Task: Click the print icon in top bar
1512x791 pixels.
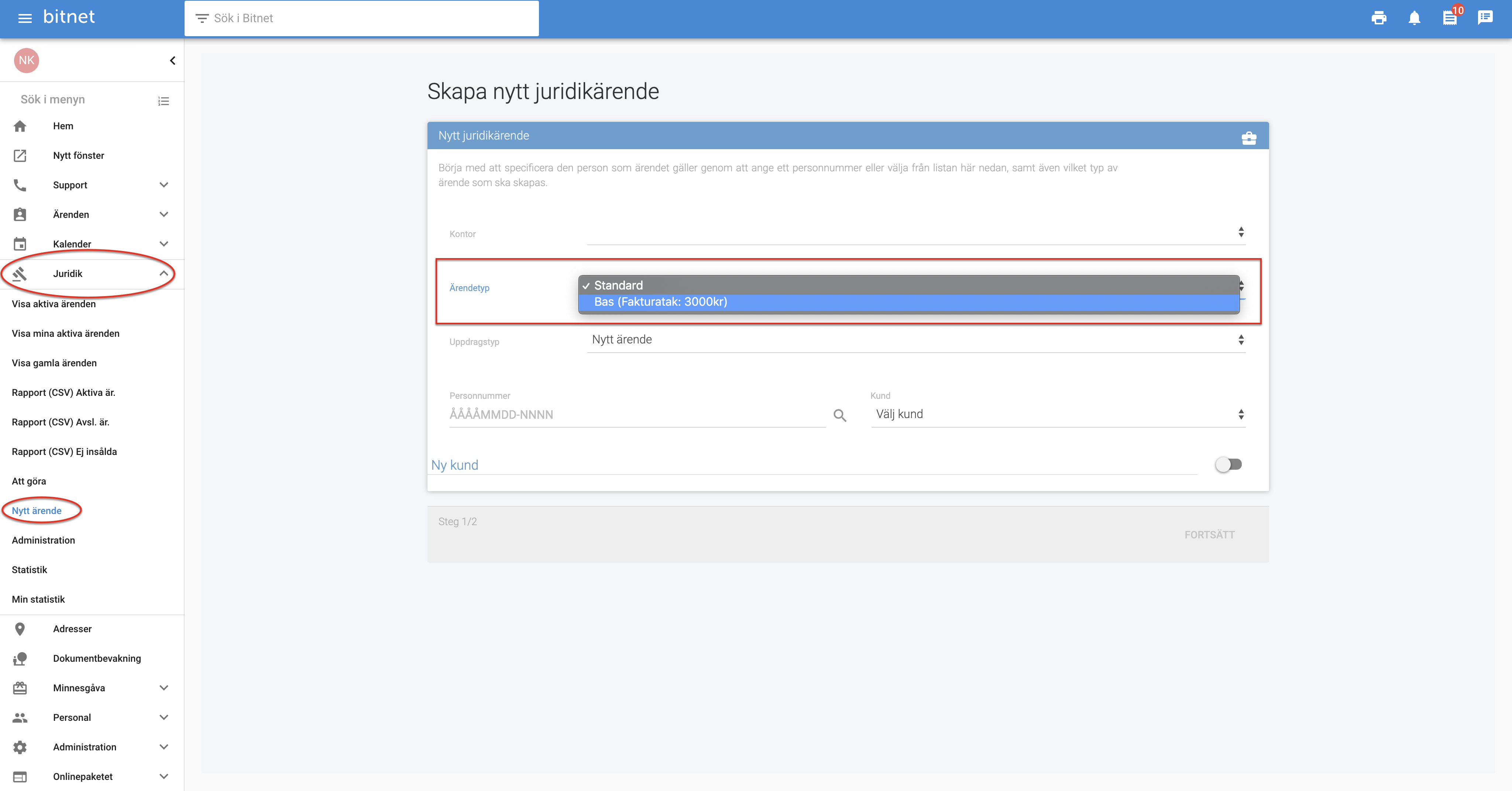Action: point(1379,18)
